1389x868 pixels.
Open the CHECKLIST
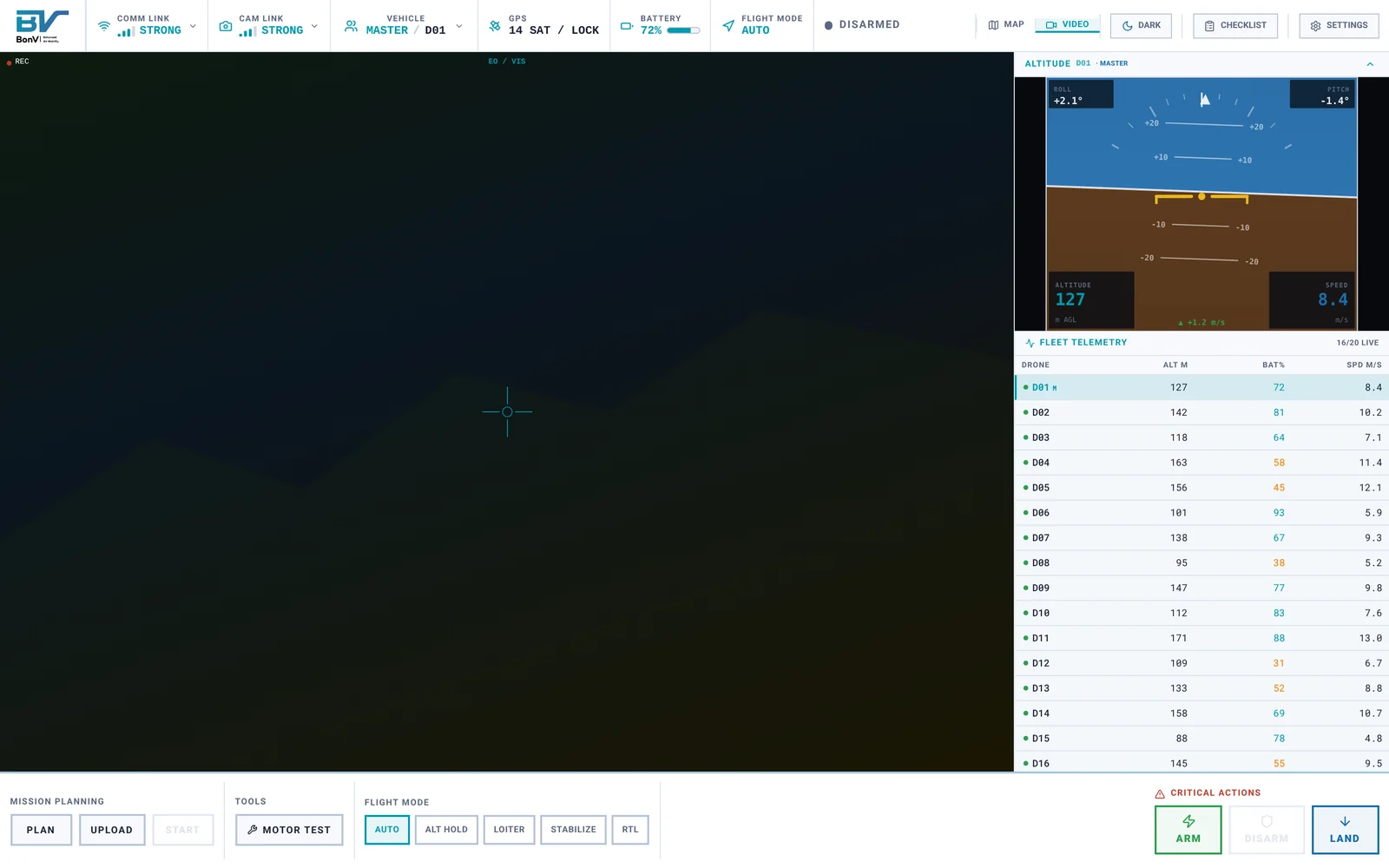(1235, 26)
